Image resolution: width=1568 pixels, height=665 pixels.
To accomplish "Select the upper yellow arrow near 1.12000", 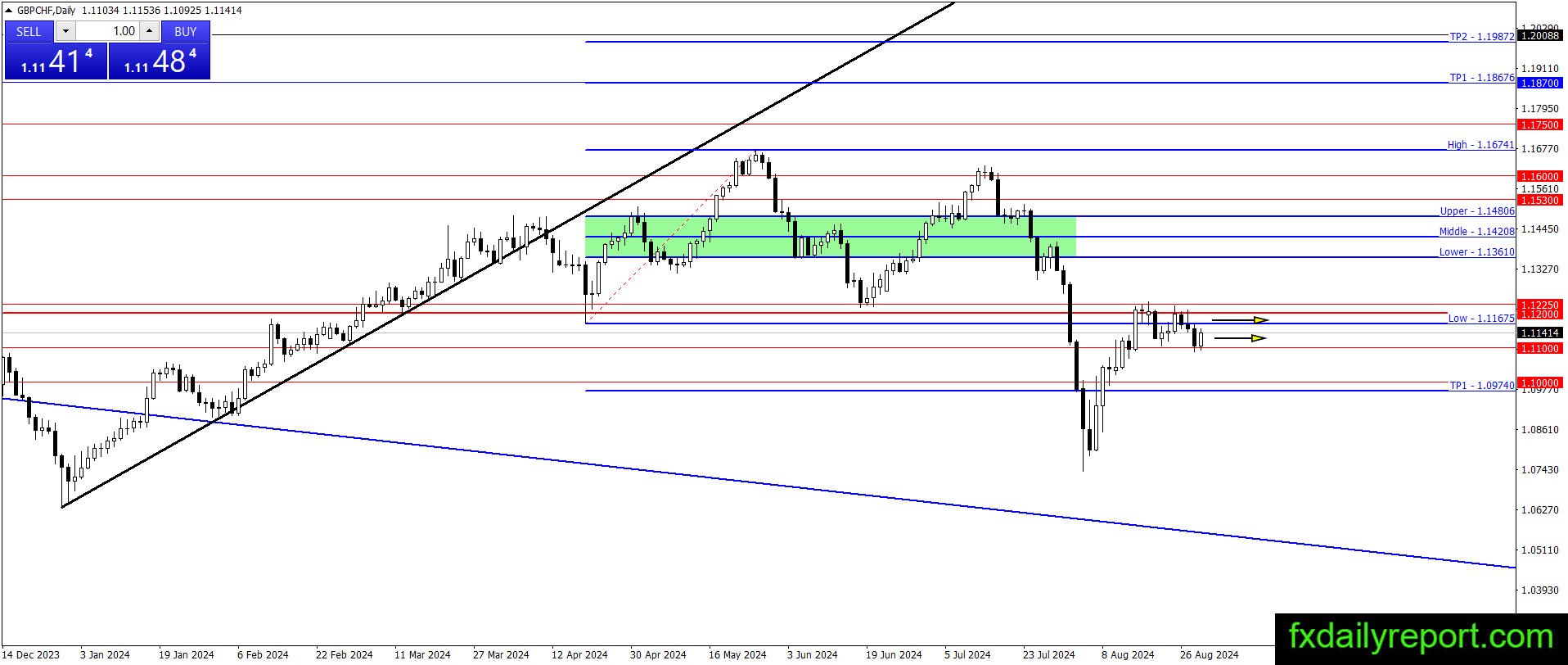I will tap(1240, 319).
